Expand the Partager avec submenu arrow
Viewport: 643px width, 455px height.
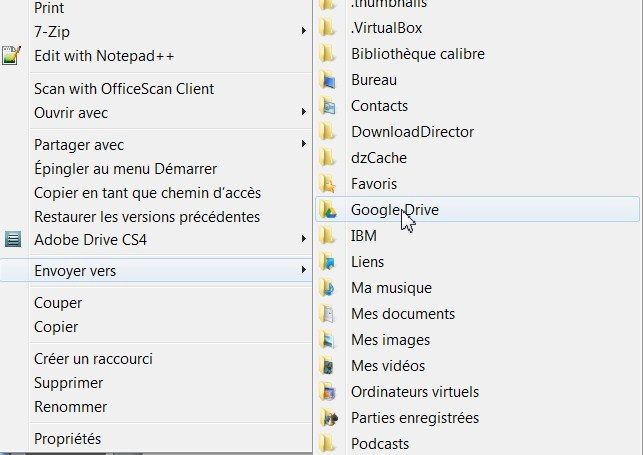click(x=303, y=143)
